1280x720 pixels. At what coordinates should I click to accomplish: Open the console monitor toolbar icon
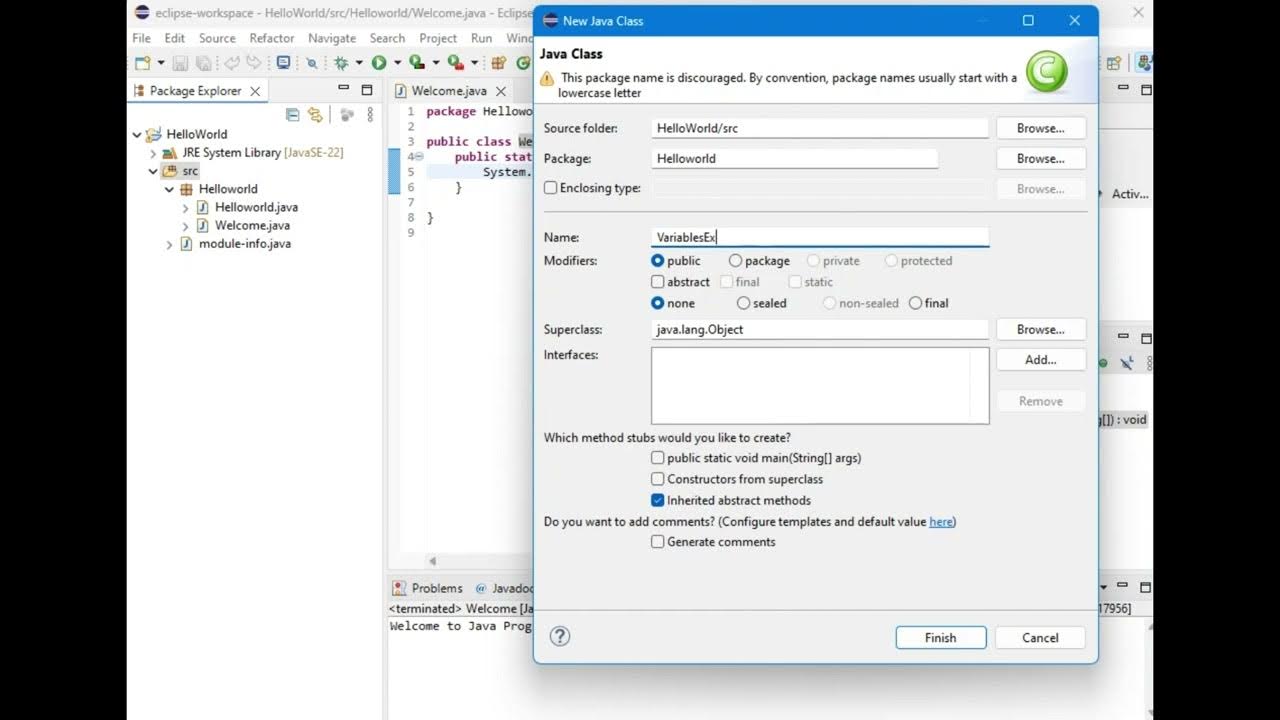[284, 62]
